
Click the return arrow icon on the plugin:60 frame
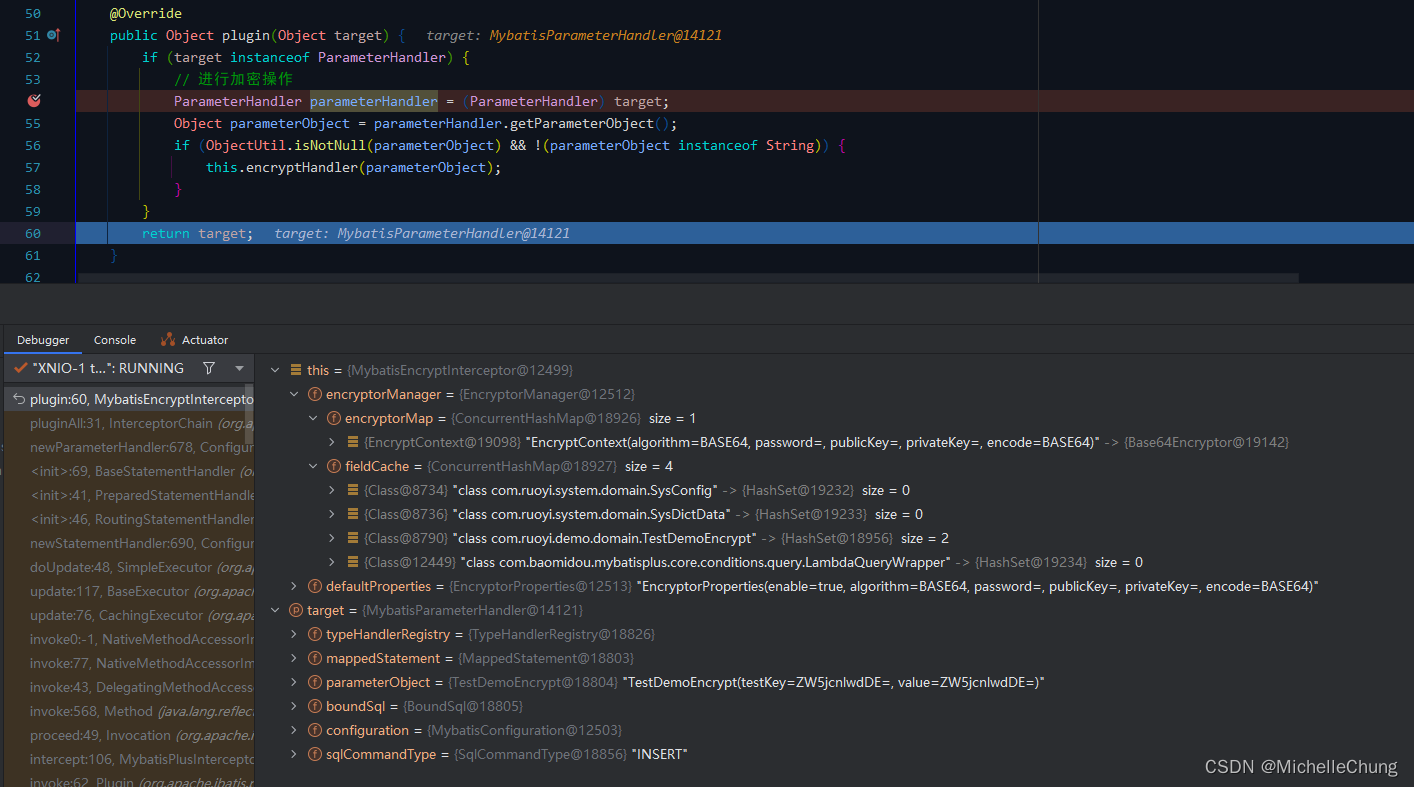19,399
